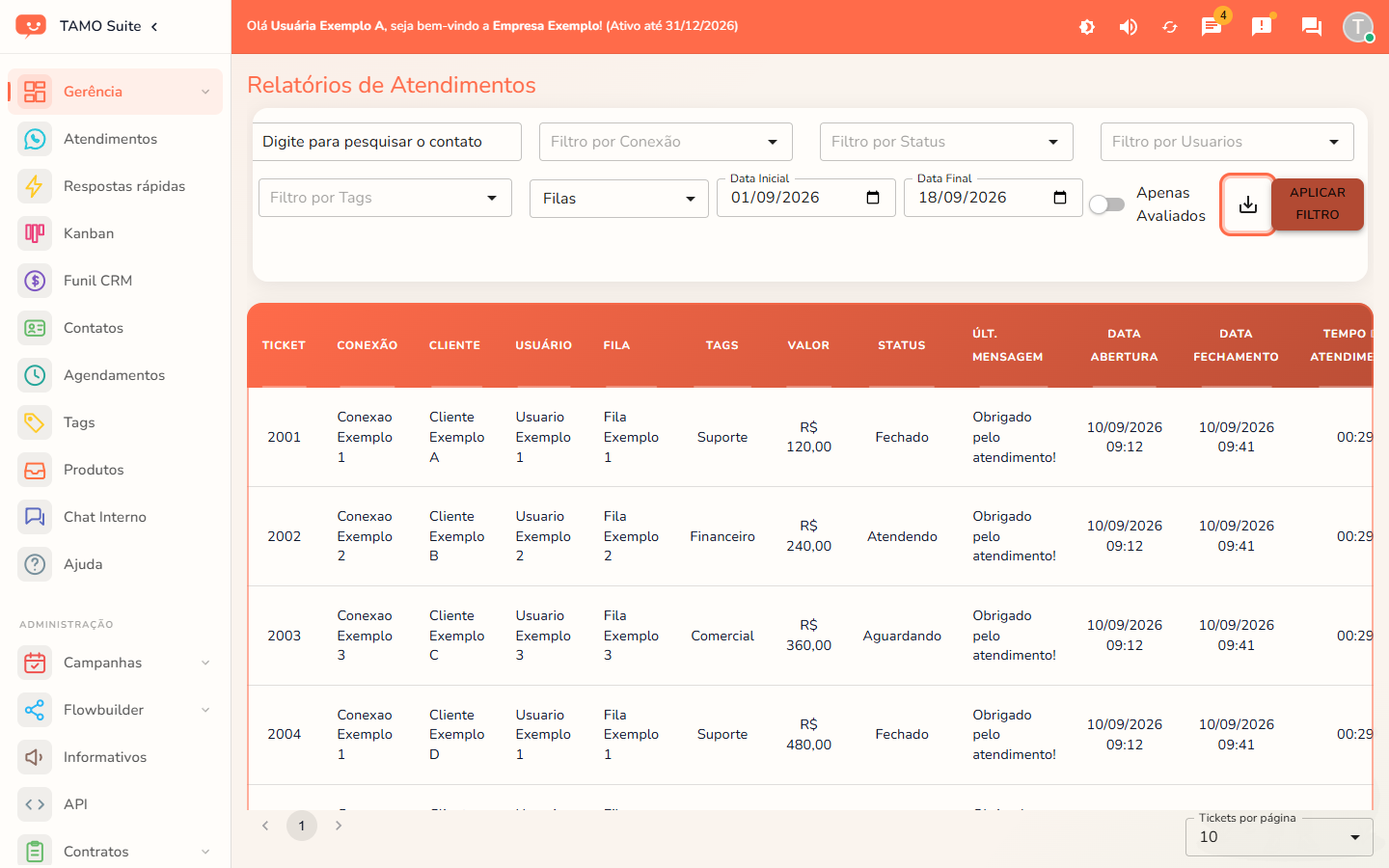Click Cliente Exemplo D cell
1389x868 pixels.
pyautogui.click(x=457, y=735)
